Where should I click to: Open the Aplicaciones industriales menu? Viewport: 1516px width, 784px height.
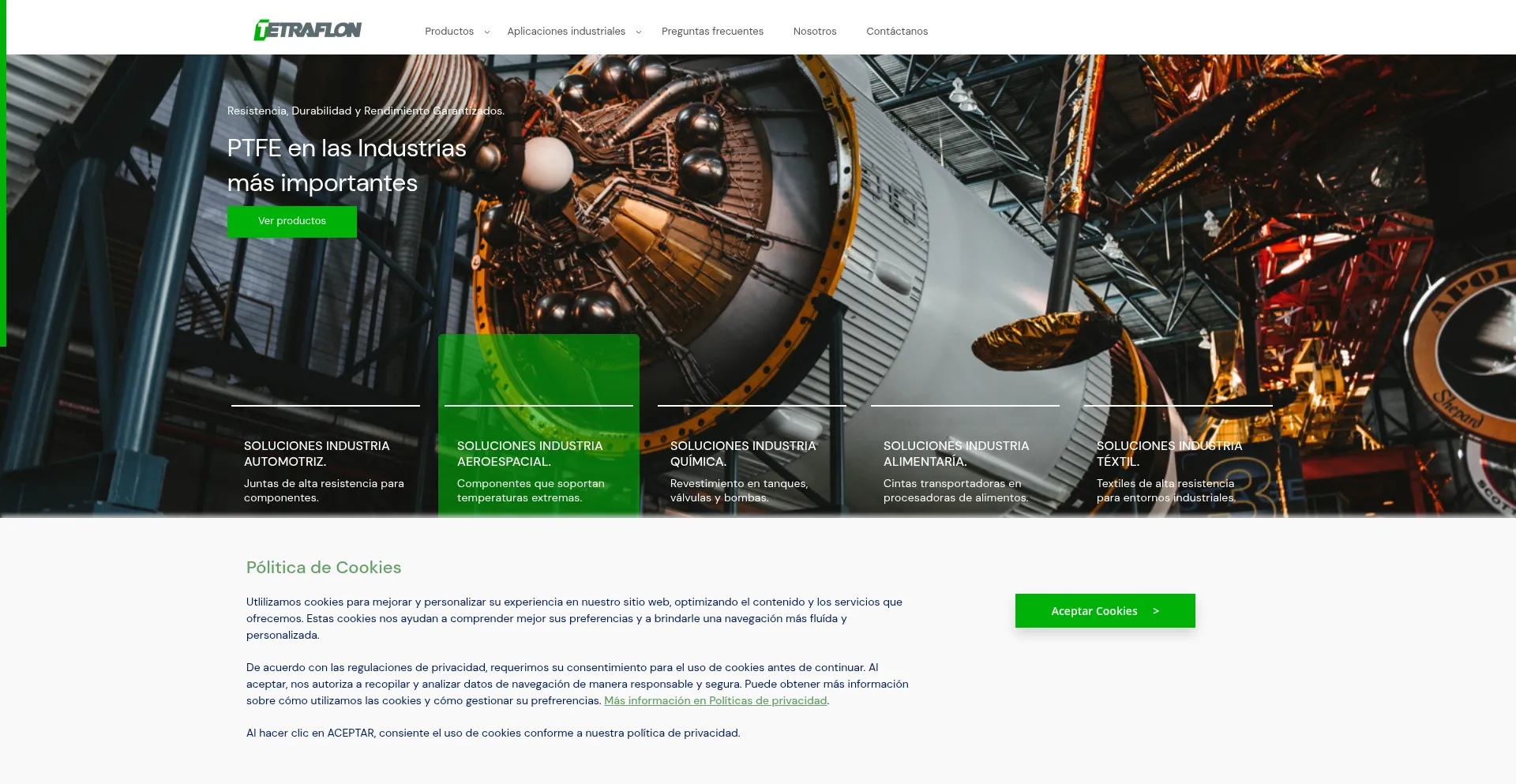coord(566,32)
